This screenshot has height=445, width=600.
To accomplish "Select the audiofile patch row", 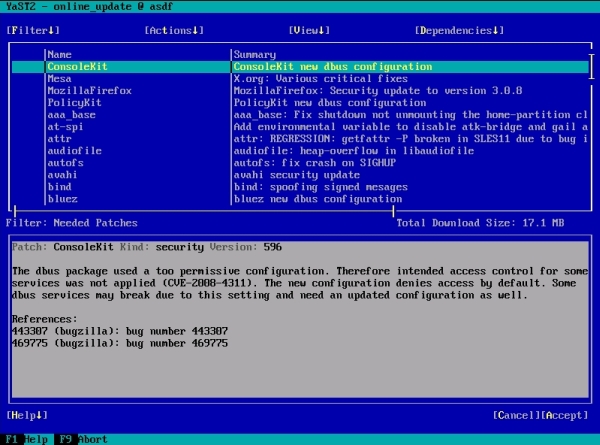I will pos(300,151).
